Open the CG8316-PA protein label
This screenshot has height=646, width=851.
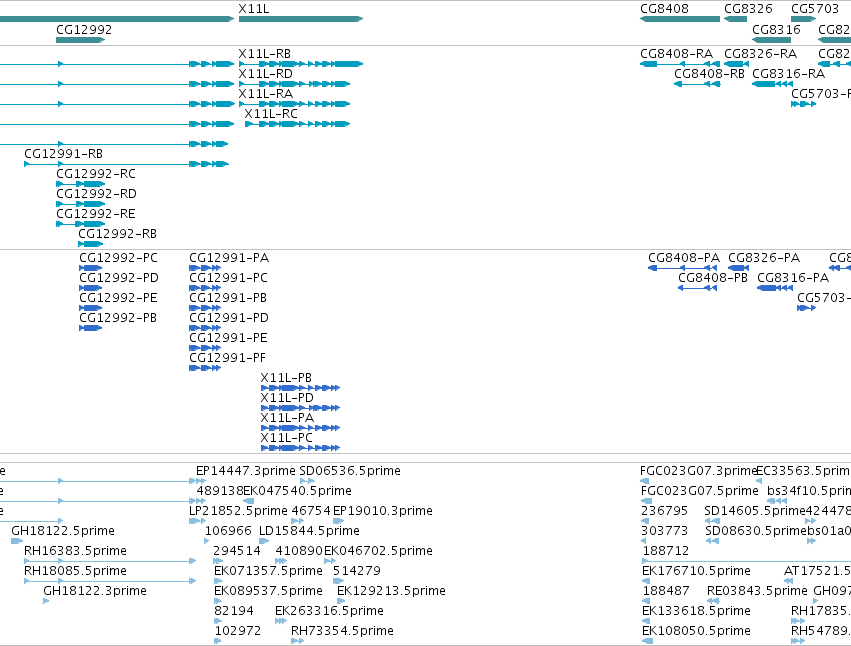[793, 277]
